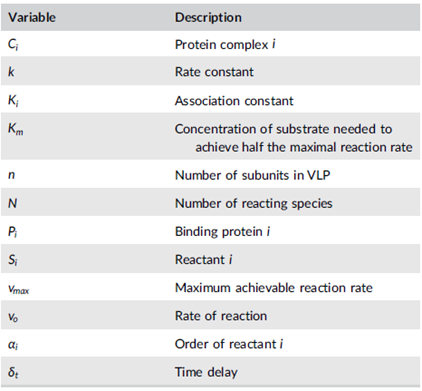Click the Binding protein i description
The image size is (422, 391).
pos(222,231)
